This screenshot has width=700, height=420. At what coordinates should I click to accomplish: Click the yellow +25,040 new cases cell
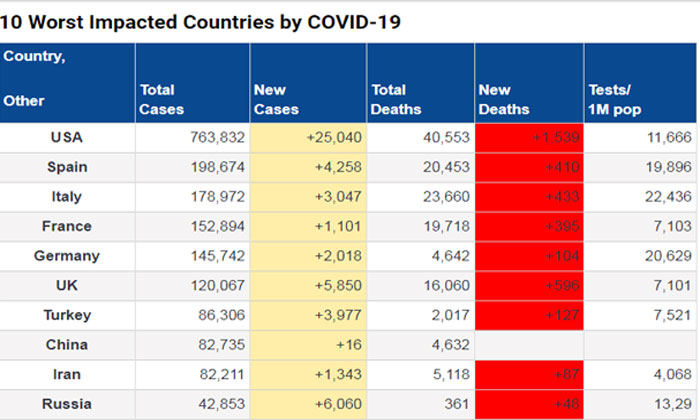tap(307, 137)
